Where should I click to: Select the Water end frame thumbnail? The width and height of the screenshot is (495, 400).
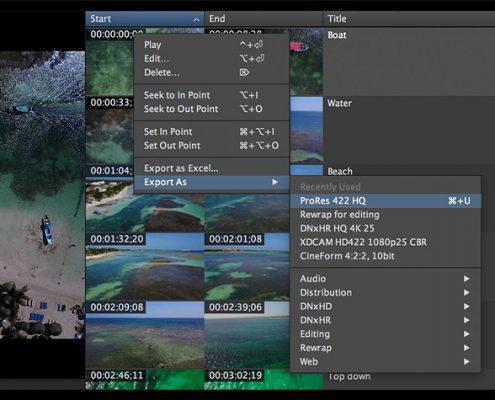tap(306, 130)
